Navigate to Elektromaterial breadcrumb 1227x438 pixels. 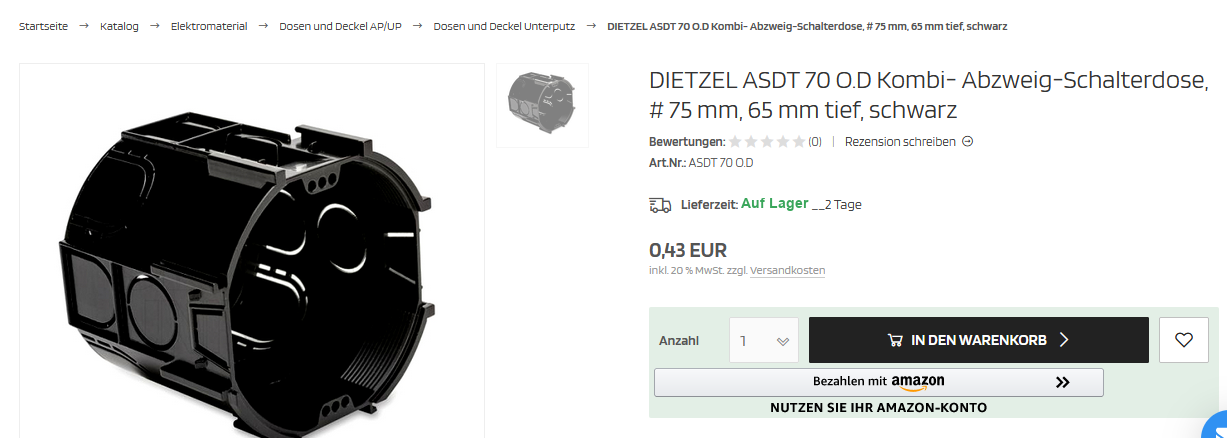[209, 26]
